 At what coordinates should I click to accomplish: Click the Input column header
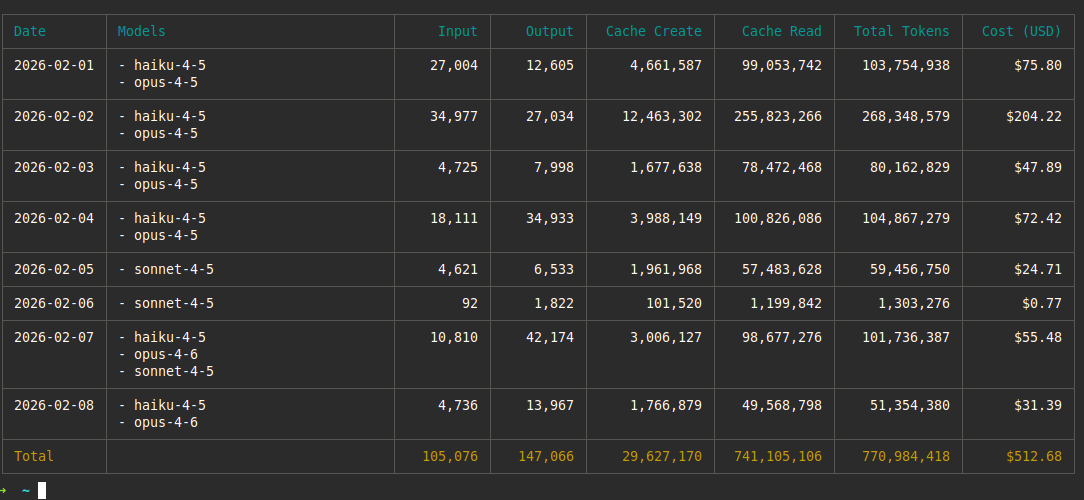458,31
